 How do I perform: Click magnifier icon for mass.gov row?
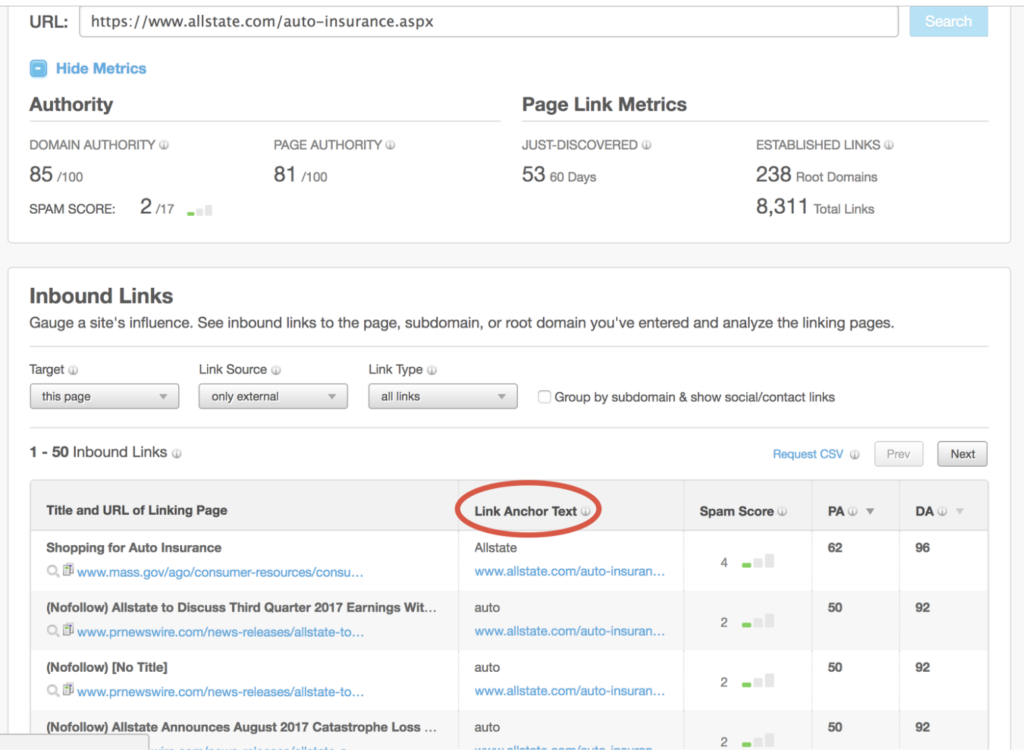53,571
